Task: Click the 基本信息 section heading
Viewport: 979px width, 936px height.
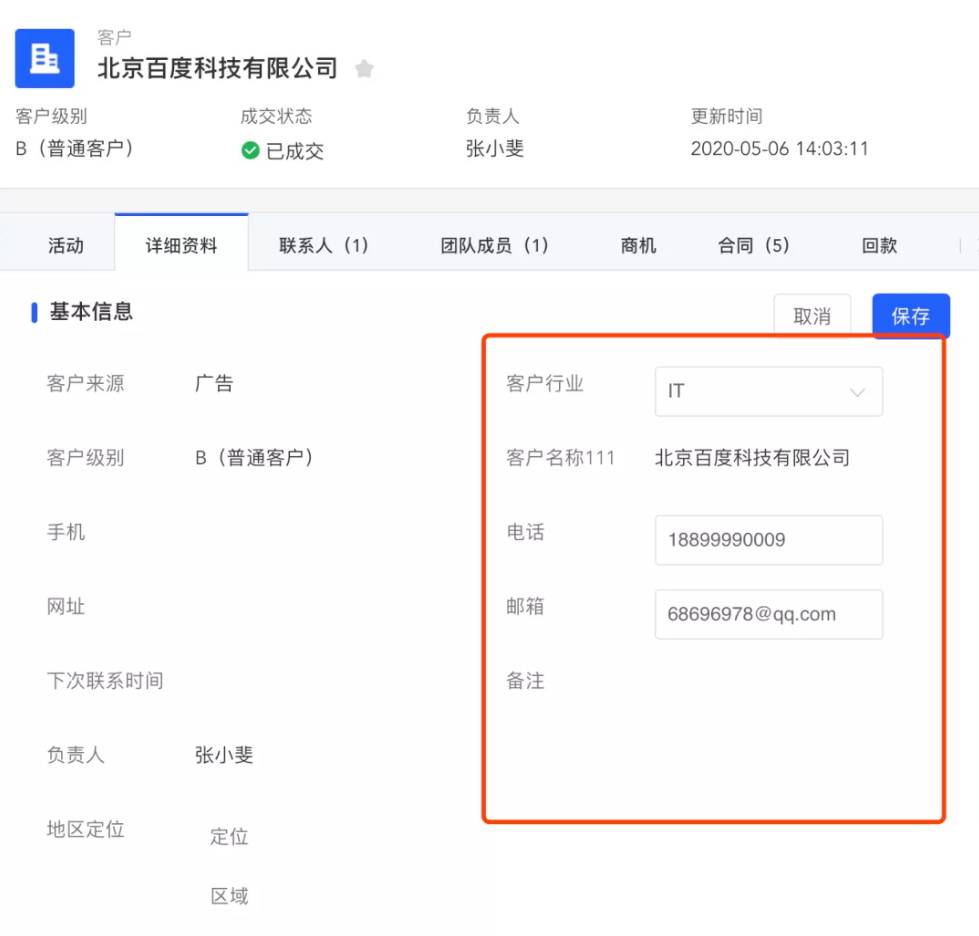Action: tap(91, 311)
